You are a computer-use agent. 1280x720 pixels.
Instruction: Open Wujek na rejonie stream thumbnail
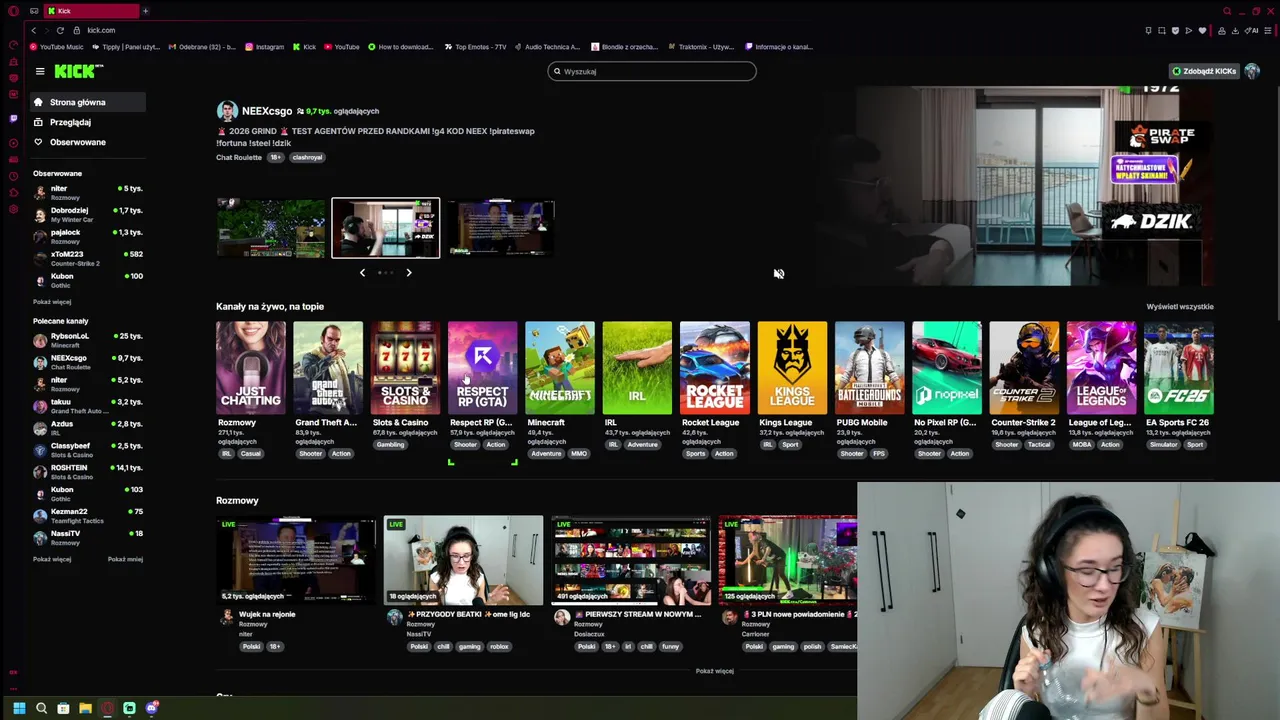296,560
